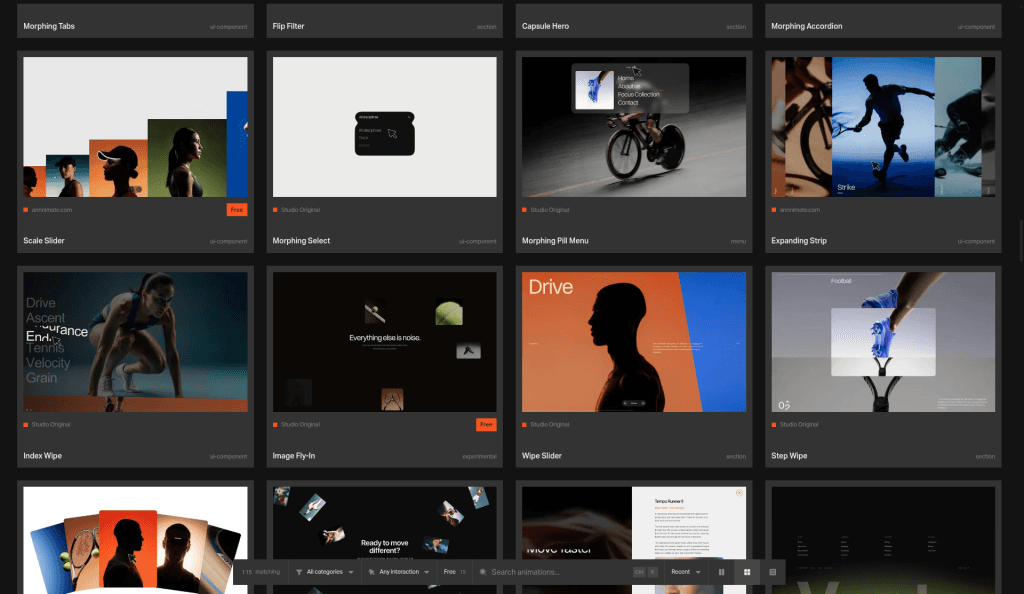1024x594 pixels.
Task: Click the Free badge on Scale Slider
Action: tap(237, 210)
